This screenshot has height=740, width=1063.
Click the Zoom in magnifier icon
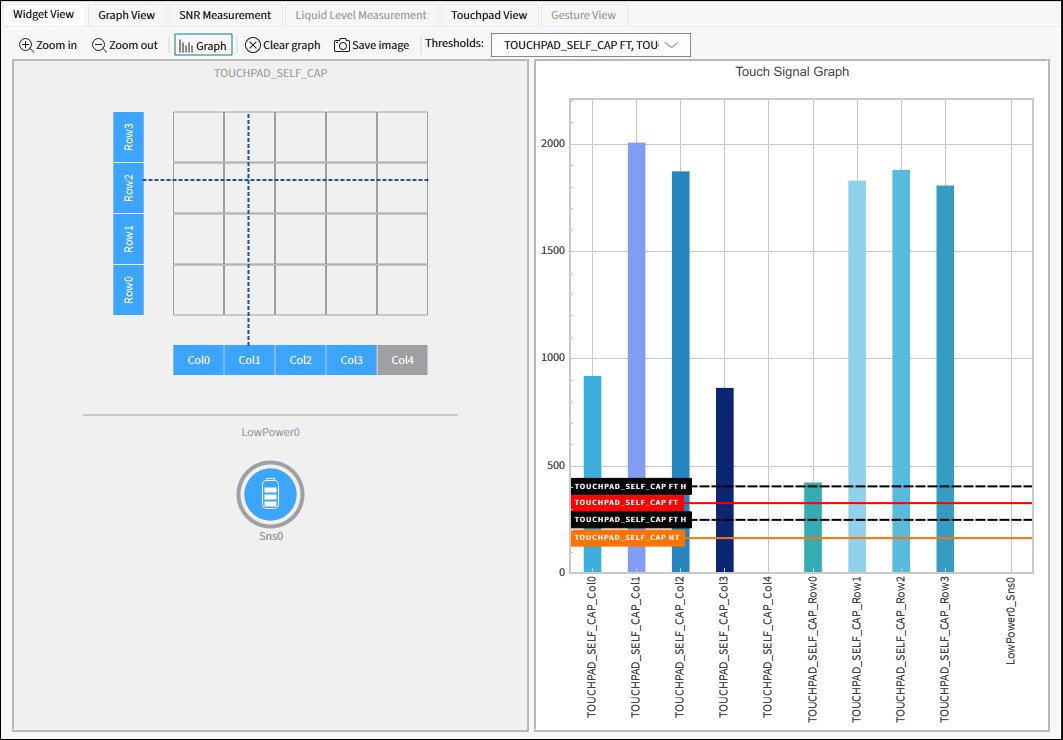[26, 45]
